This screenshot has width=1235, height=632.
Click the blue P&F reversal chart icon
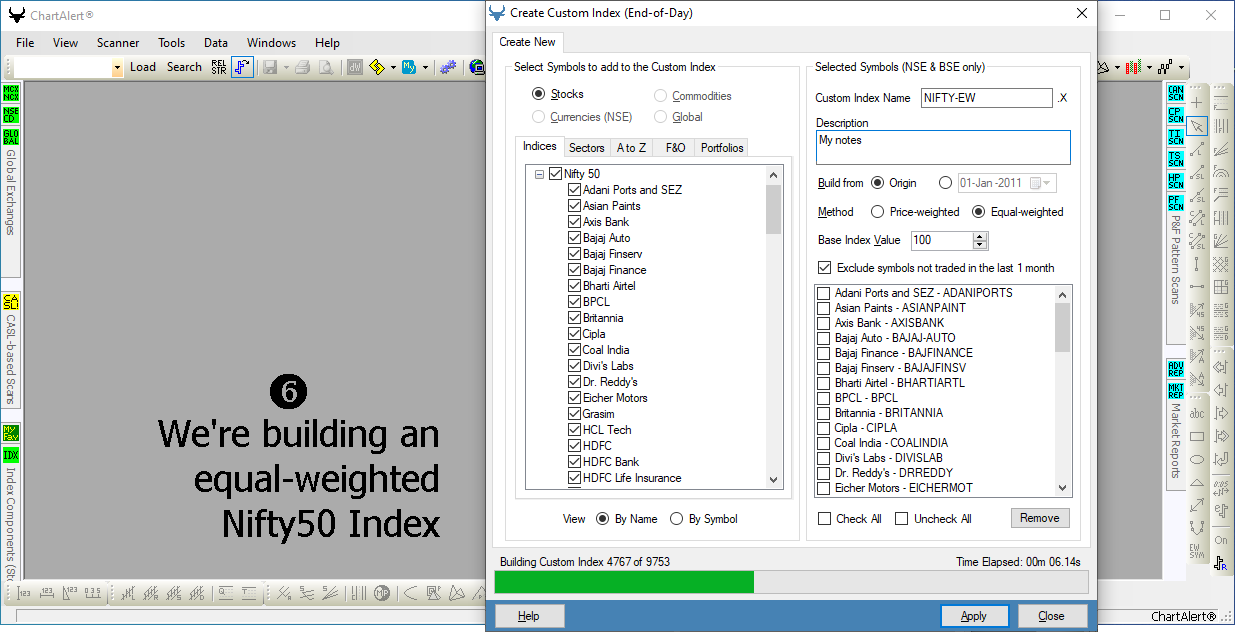[x=243, y=67]
